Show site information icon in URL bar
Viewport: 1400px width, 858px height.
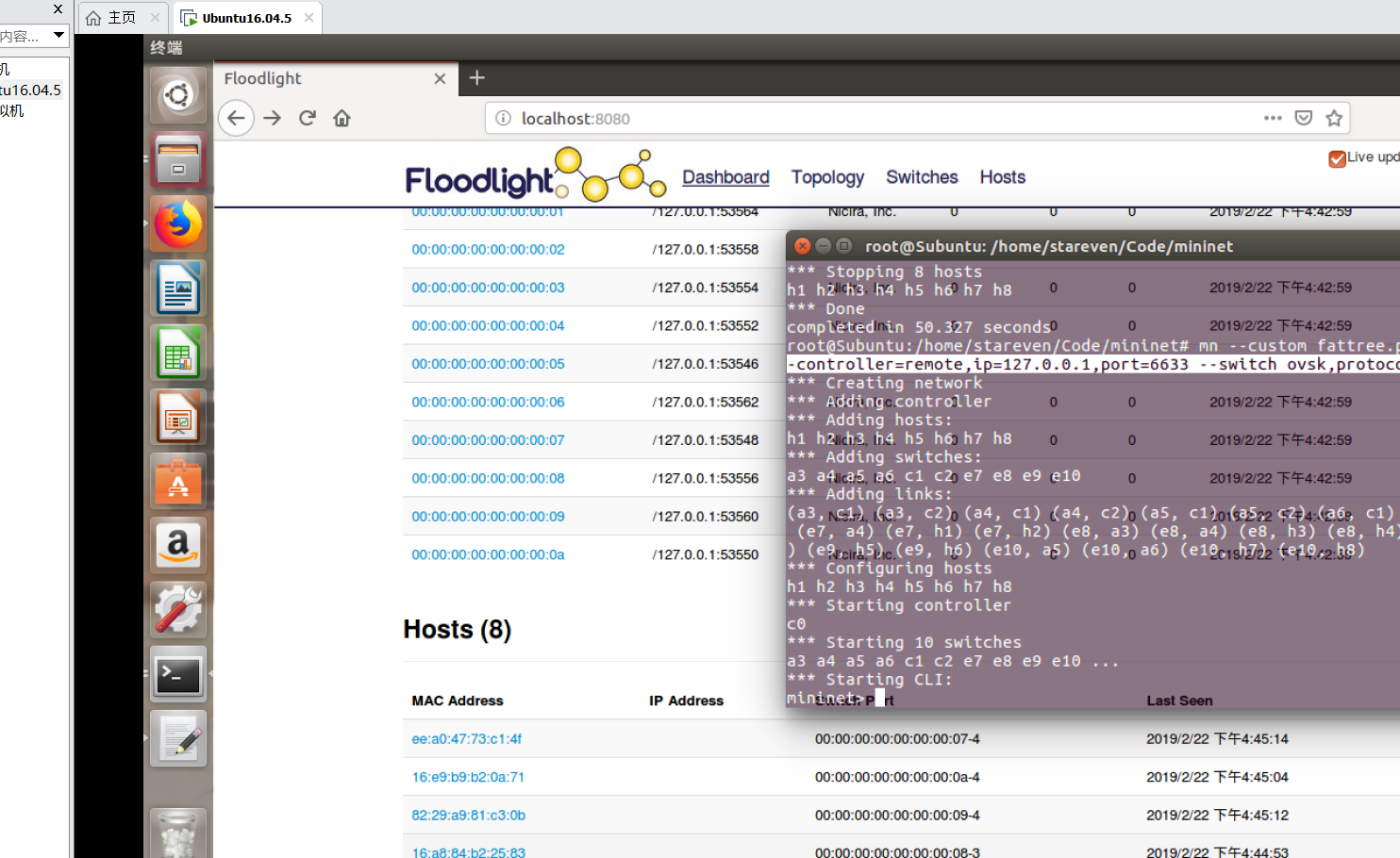pos(504,118)
